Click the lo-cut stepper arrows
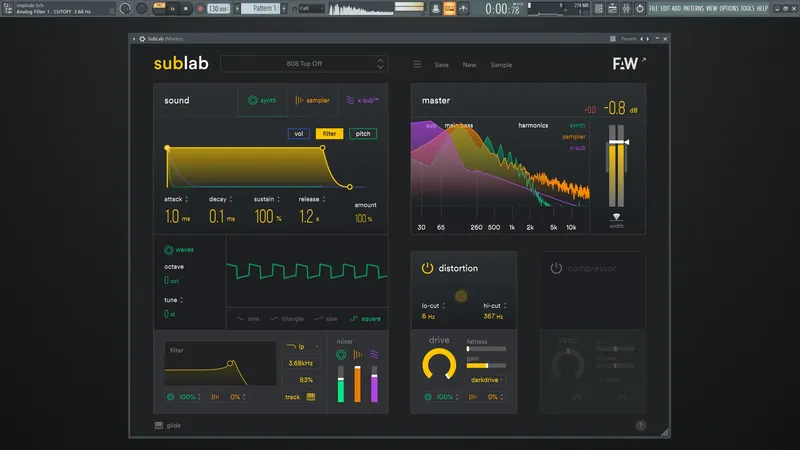 [x=443, y=306]
